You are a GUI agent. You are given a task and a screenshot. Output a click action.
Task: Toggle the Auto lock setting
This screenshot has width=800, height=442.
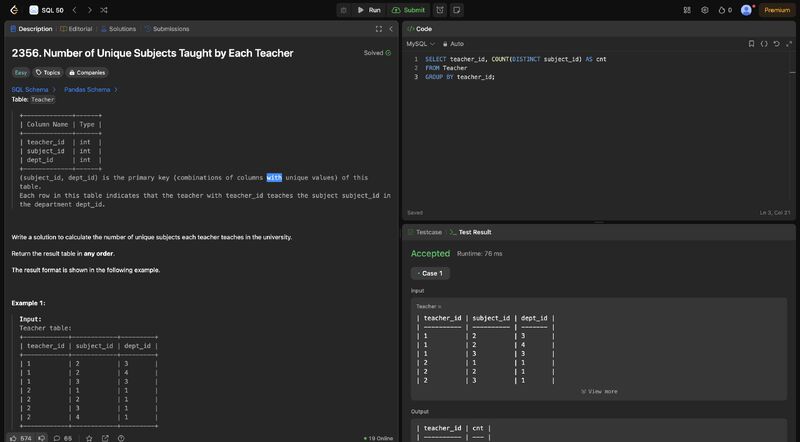point(453,44)
